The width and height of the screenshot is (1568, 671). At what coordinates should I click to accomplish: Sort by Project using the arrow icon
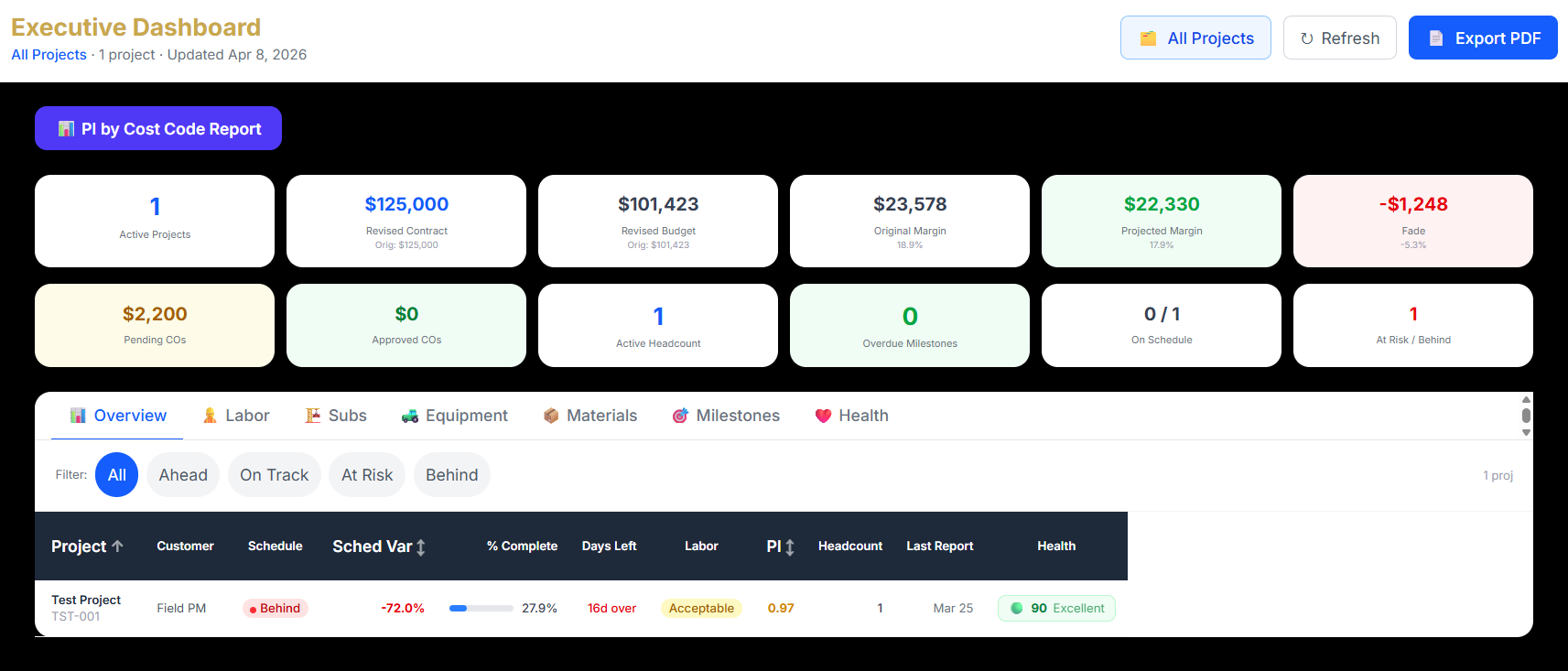(x=117, y=546)
